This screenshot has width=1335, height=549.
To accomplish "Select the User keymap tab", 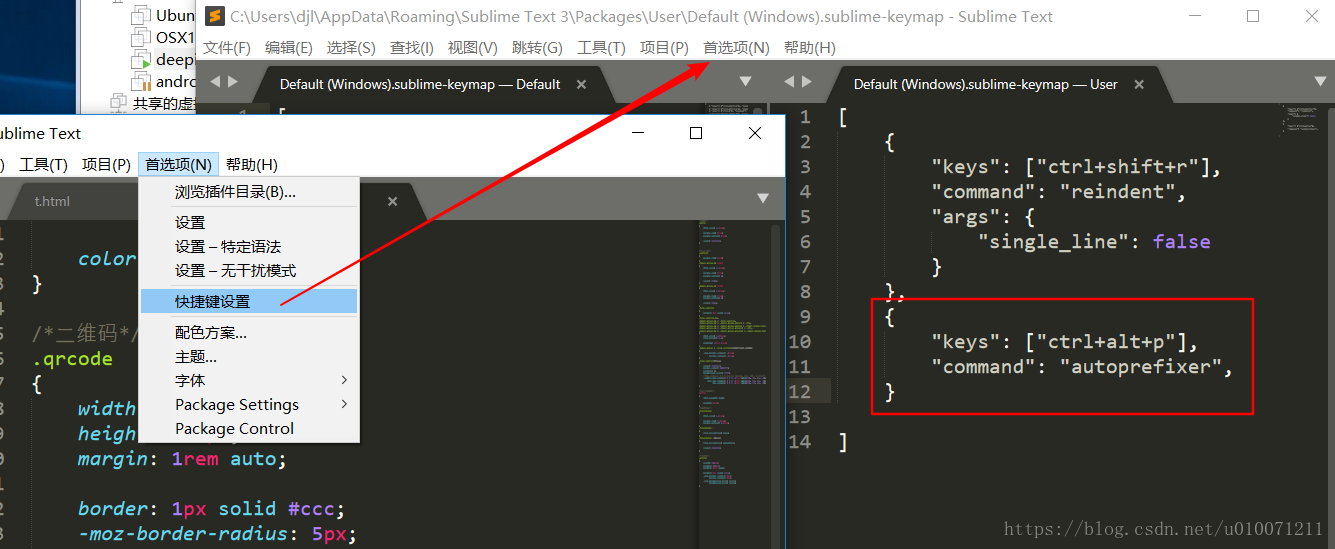I will click(985, 85).
